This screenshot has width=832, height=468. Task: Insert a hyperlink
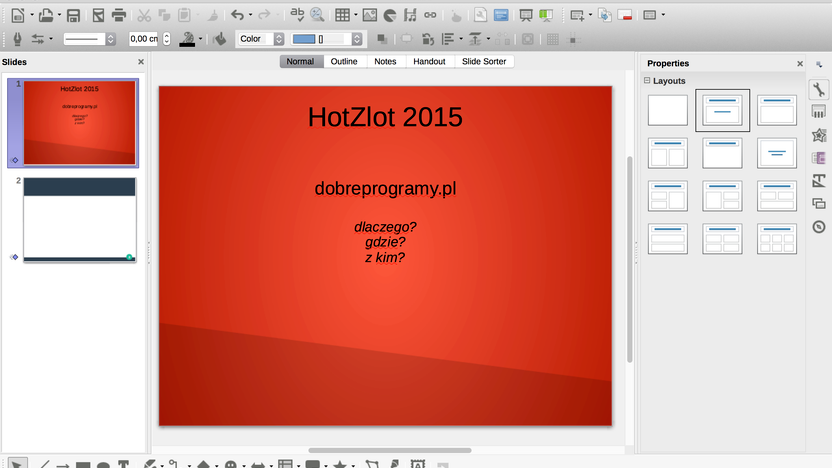[430, 15]
